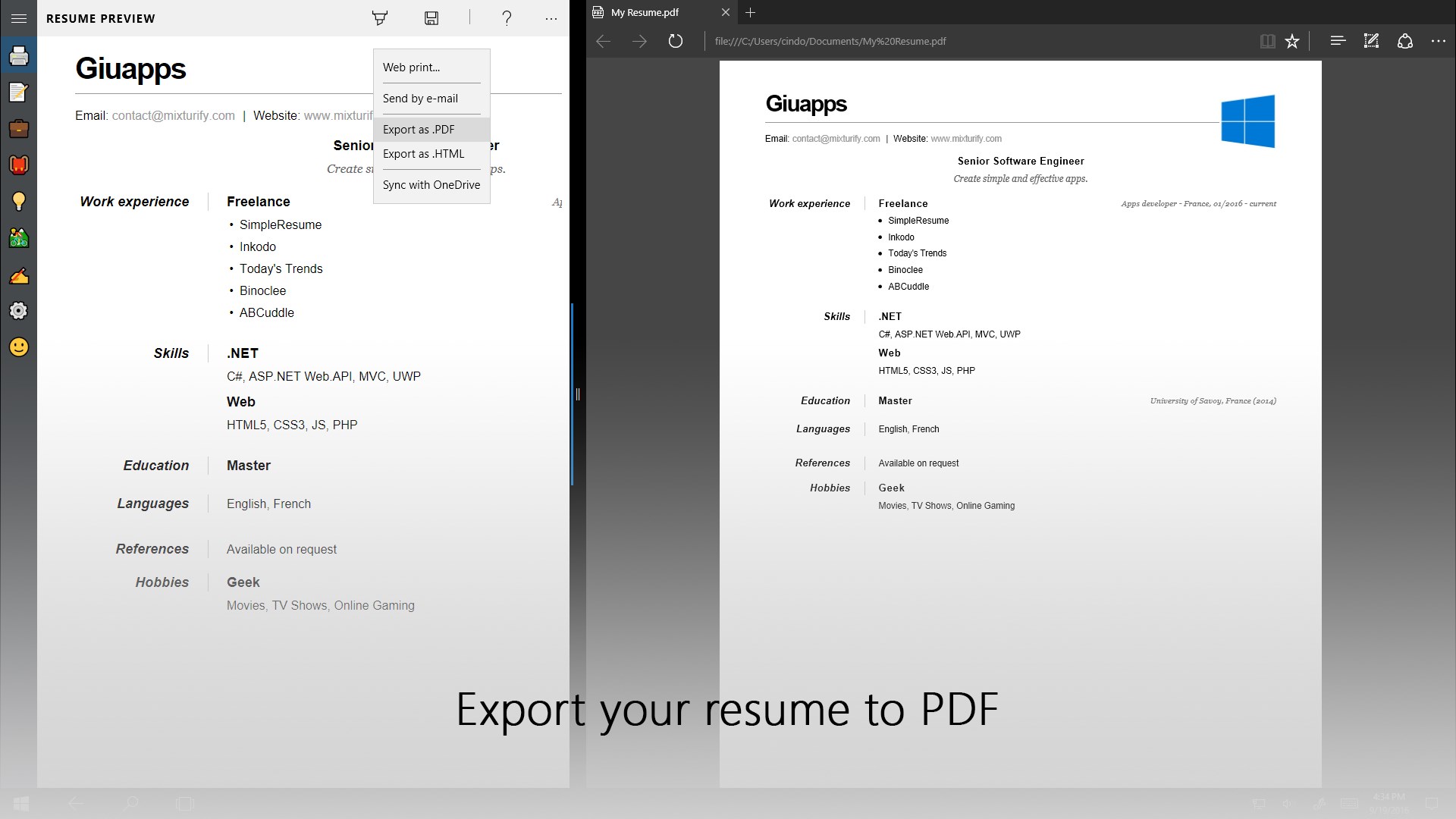Click the browser refresh button
This screenshot has width=1456, height=819.
(x=675, y=41)
